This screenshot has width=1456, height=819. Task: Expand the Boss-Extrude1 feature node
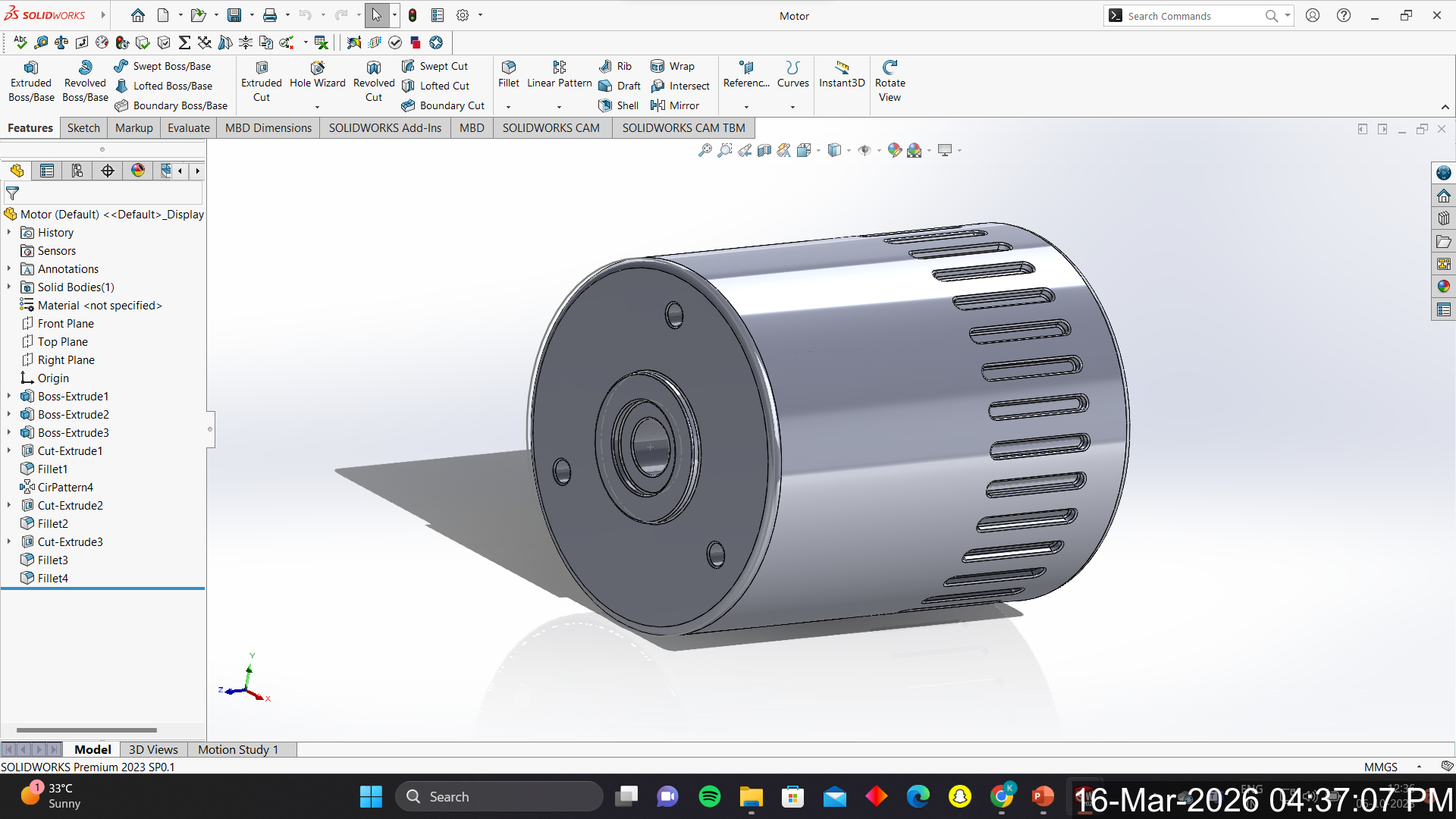click(9, 396)
